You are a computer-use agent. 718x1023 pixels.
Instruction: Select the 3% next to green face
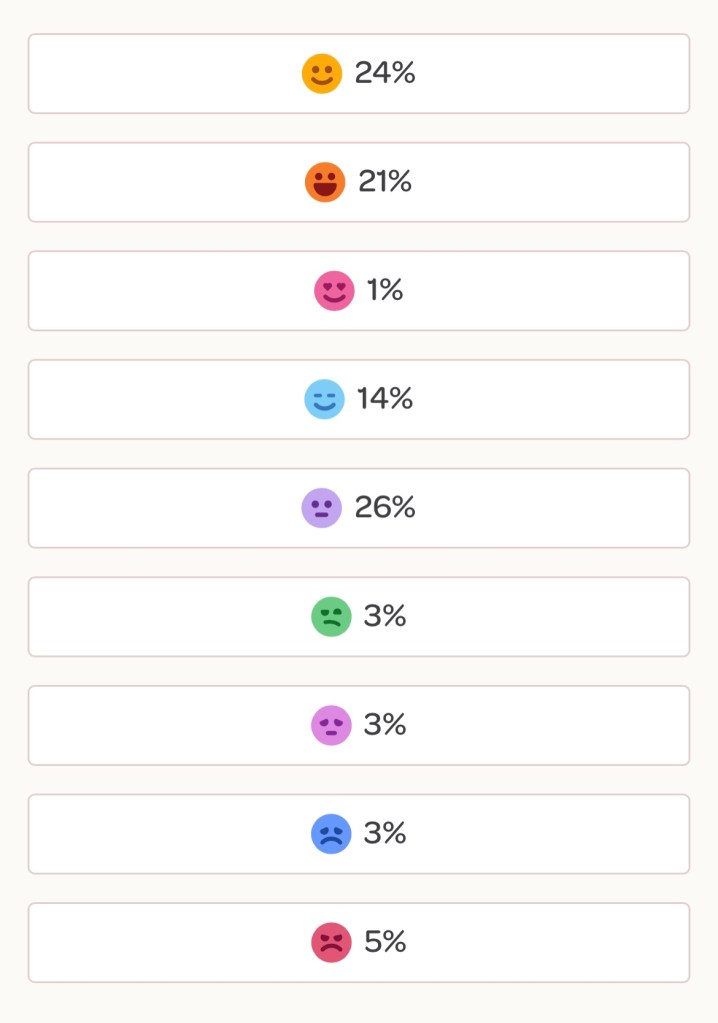coord(385,617)
